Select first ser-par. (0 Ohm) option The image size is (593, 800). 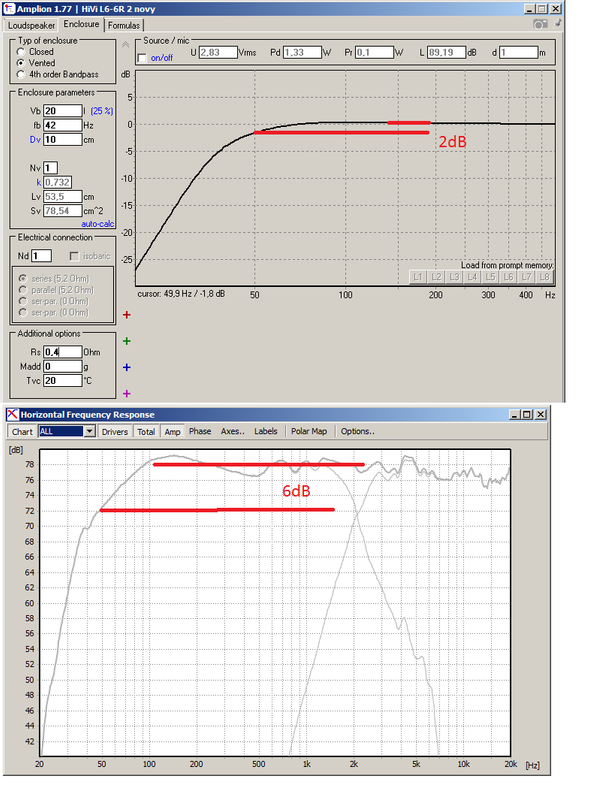22,301
